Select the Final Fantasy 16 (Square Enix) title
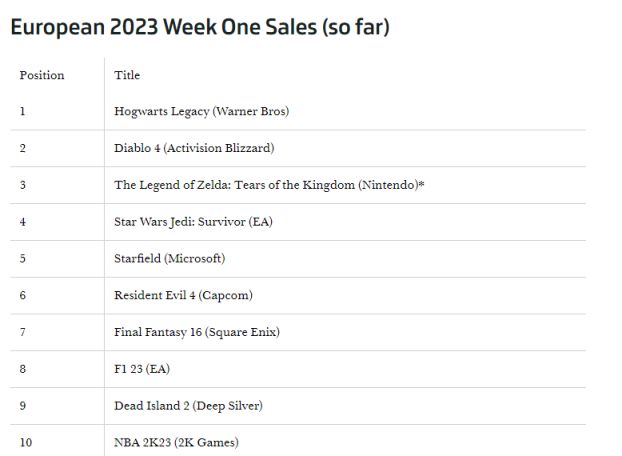 (197, 332)
